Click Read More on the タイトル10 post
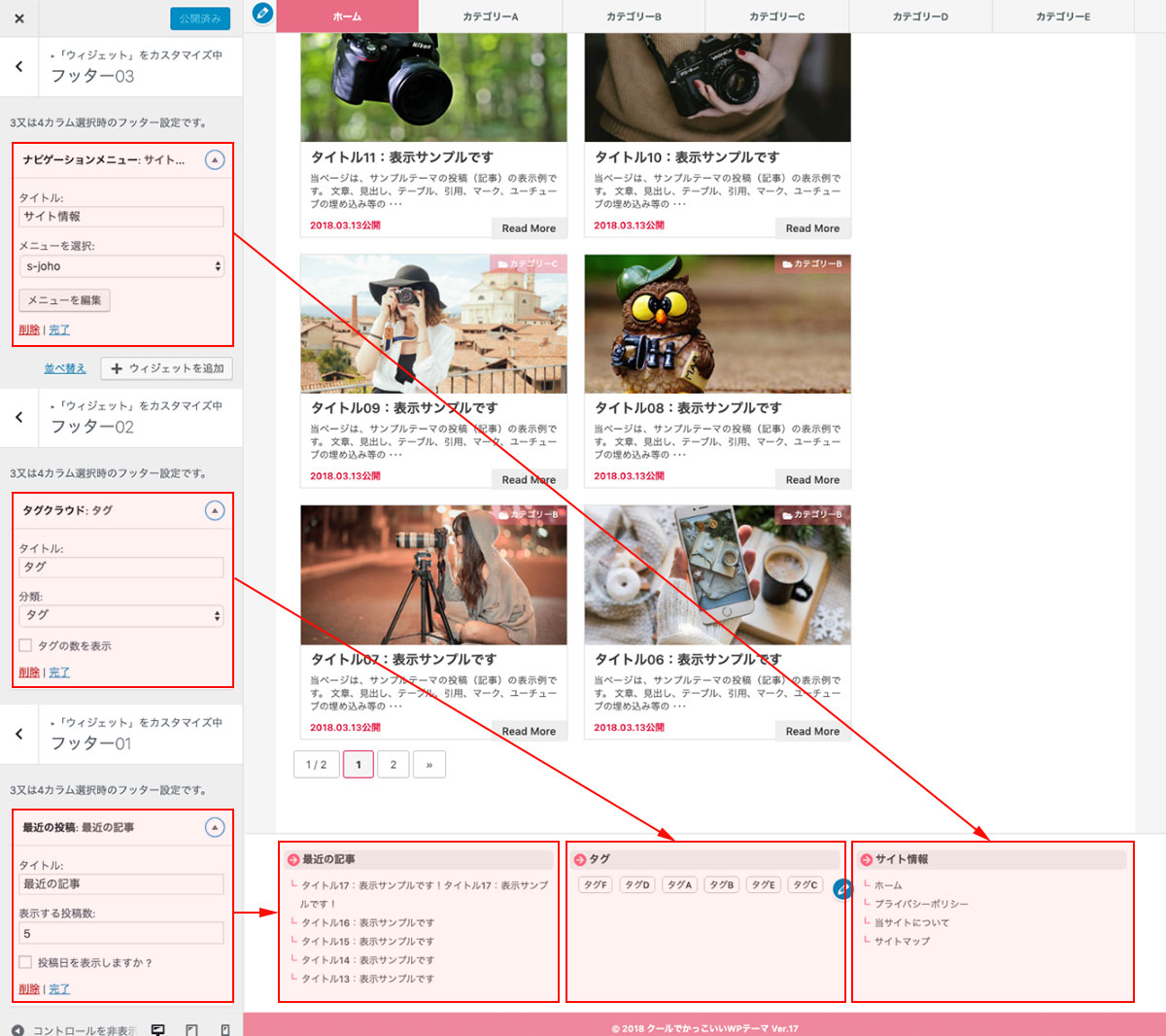Viewport: 1166px width, 1036px height. point(812,228)
